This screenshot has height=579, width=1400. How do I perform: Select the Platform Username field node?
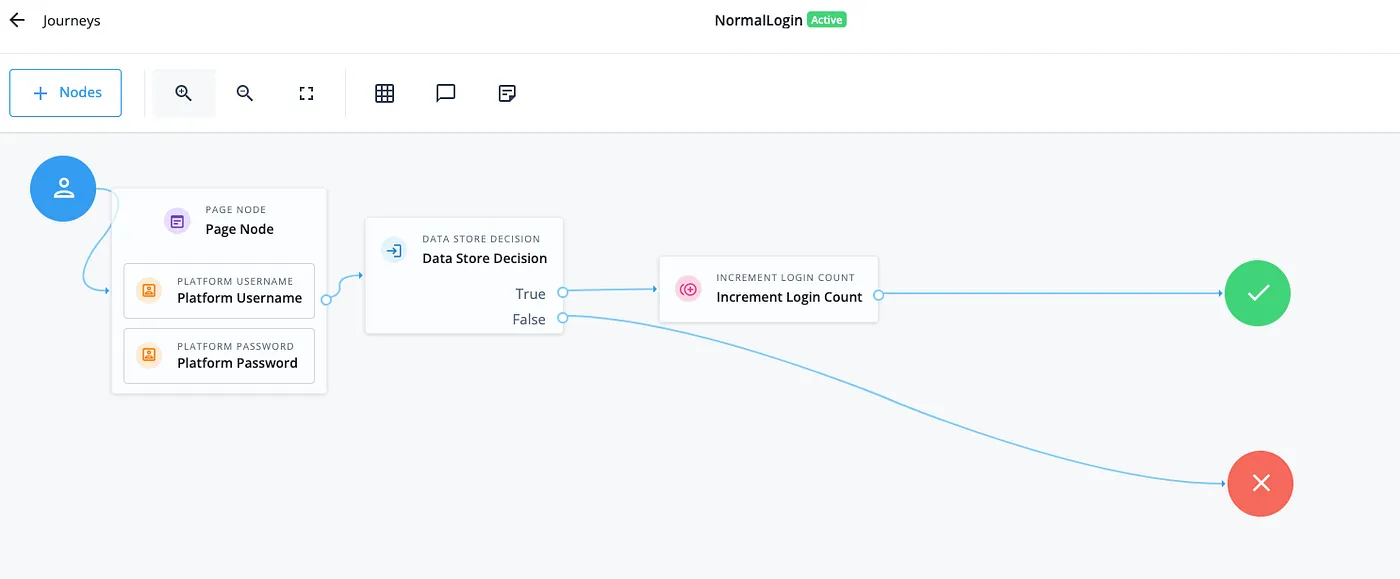[219, 290]
